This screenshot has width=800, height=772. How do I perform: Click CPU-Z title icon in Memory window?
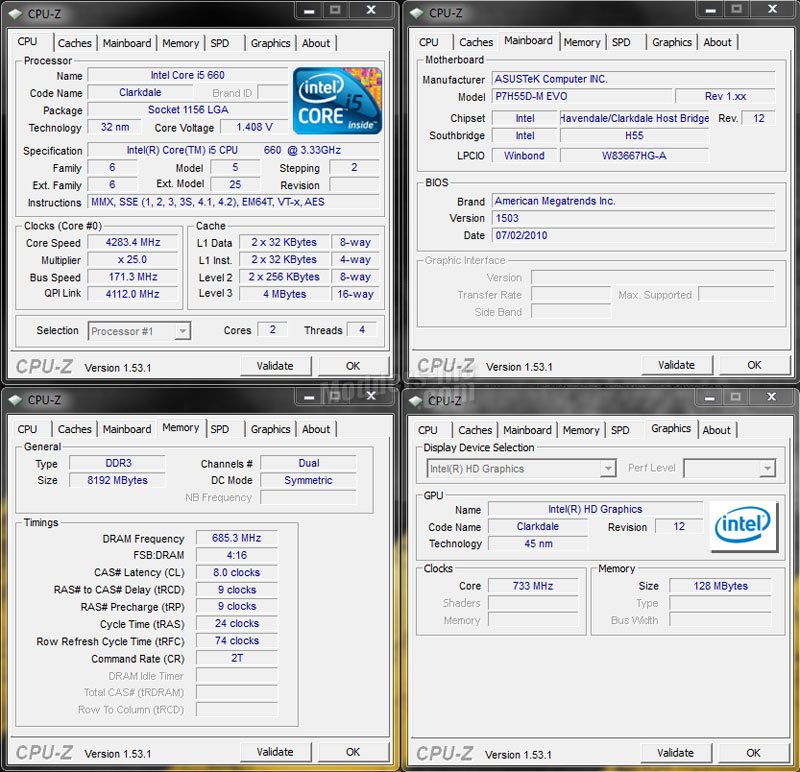point(15,400)
